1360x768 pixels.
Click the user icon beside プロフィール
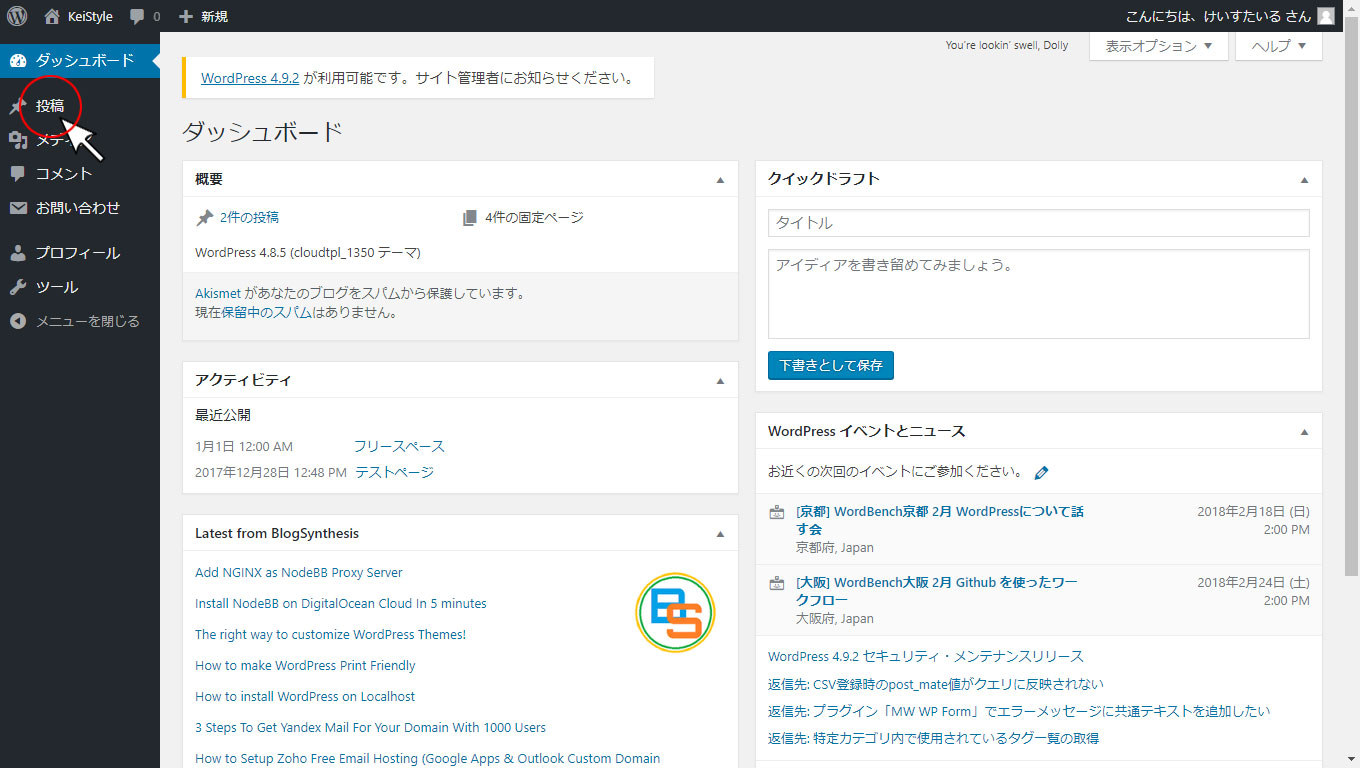click(18, 253)
